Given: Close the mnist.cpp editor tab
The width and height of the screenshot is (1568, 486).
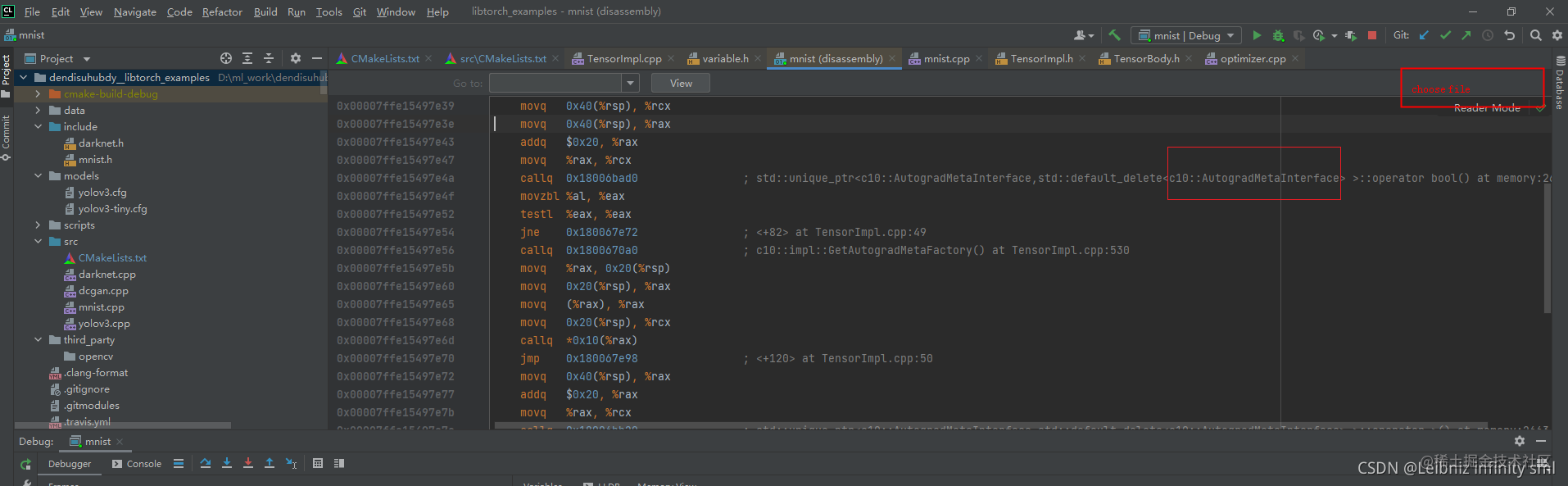Looking at the screenshot, I should click(979, 58).
